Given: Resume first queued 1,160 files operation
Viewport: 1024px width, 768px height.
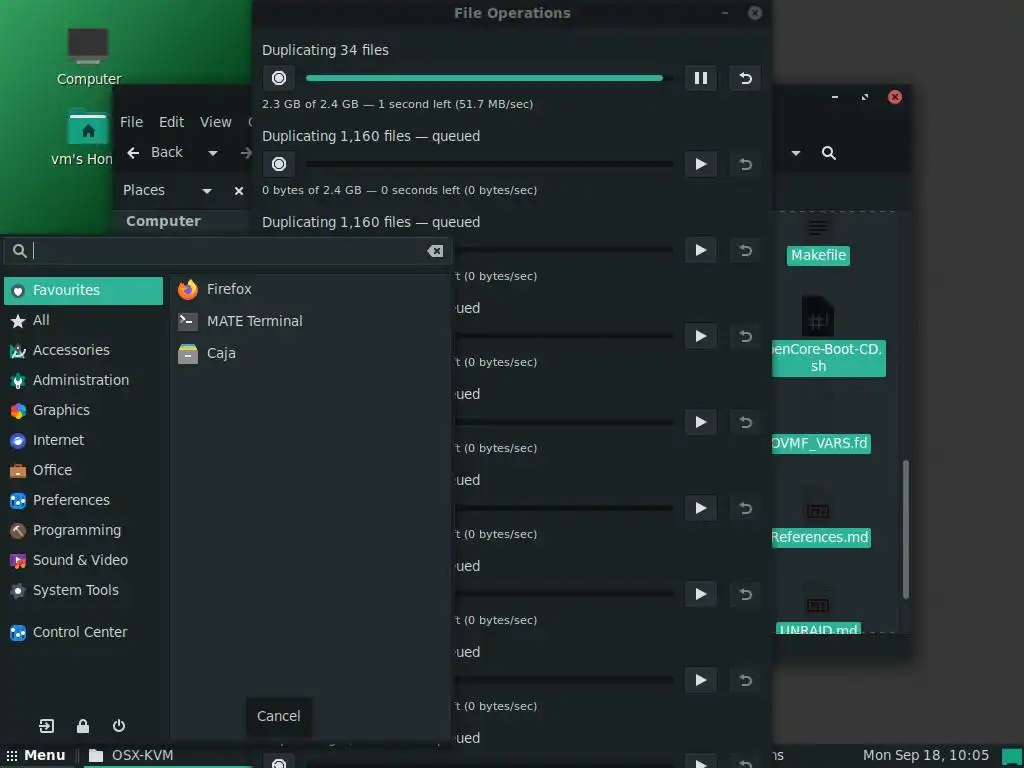Looking at the screenshot, I should (701, 164).
